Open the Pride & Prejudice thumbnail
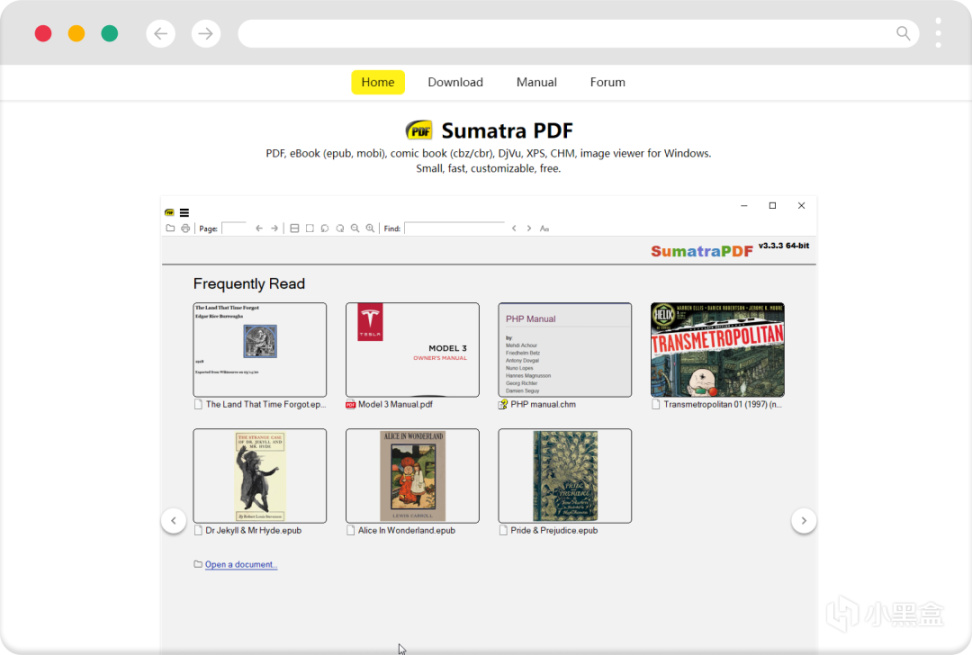This screenshot has width=972, height=655. [565, 476]
